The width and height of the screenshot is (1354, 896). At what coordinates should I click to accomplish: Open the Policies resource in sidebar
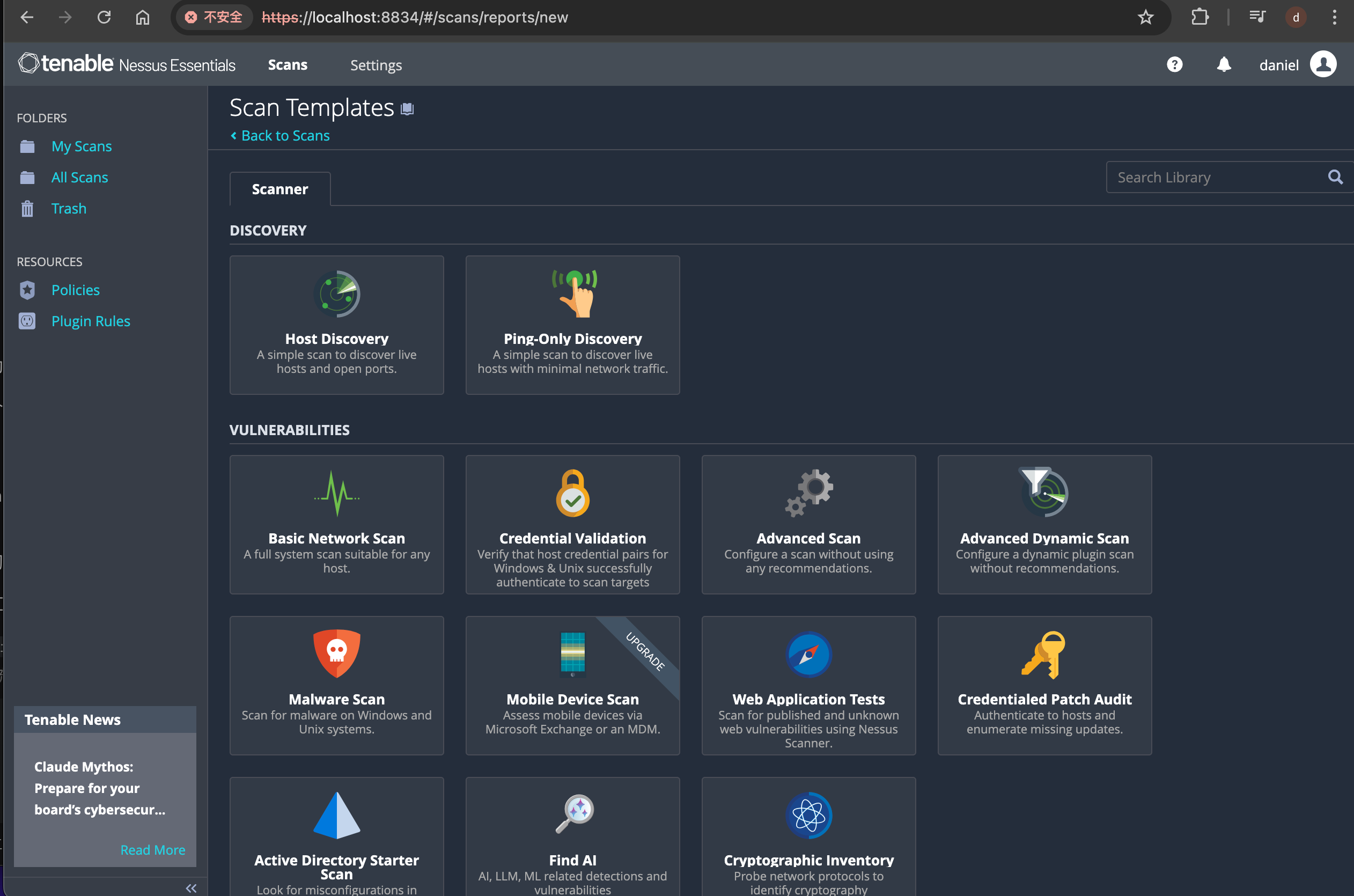coord(76,290)
